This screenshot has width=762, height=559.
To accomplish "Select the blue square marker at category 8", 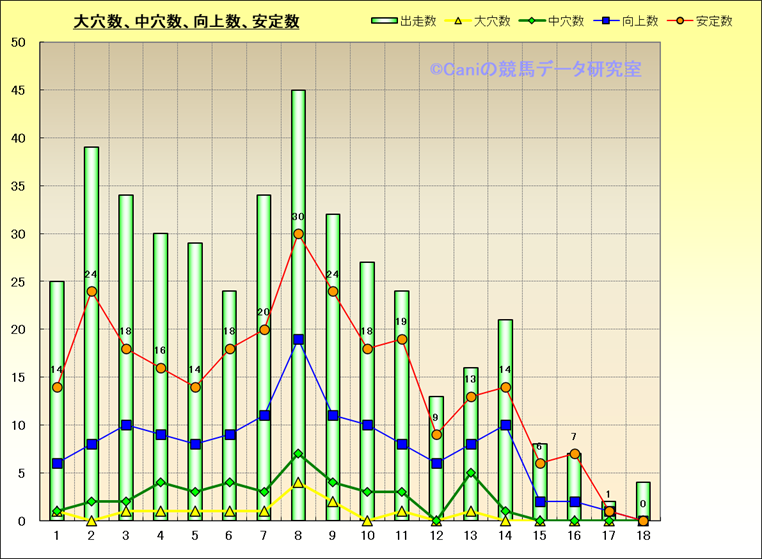I will pos(298,339).
